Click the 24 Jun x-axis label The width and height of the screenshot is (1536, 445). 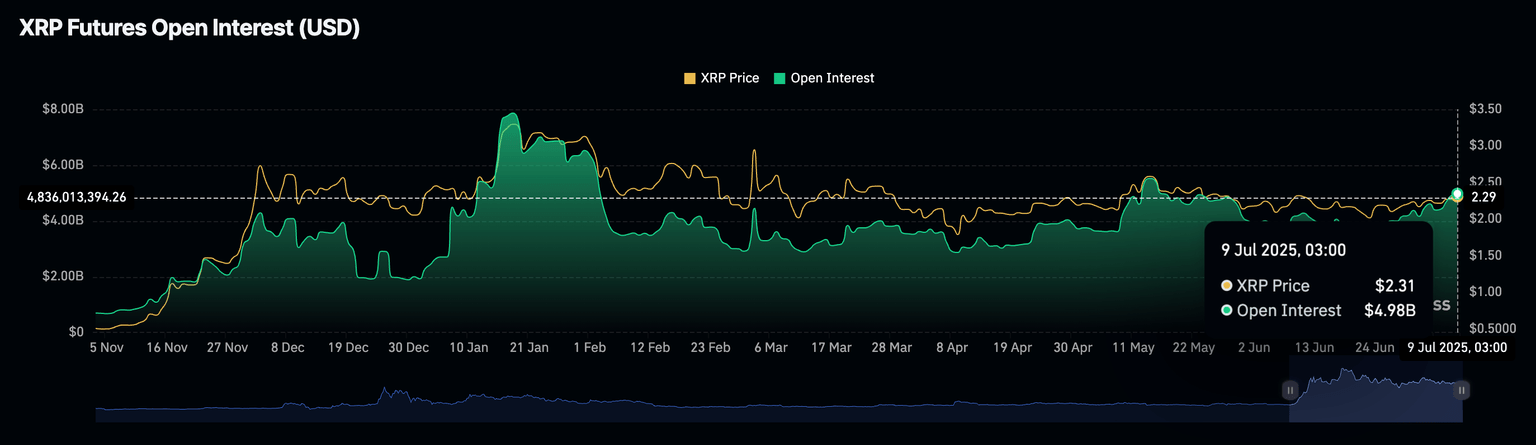click(x=1375, y=348)
